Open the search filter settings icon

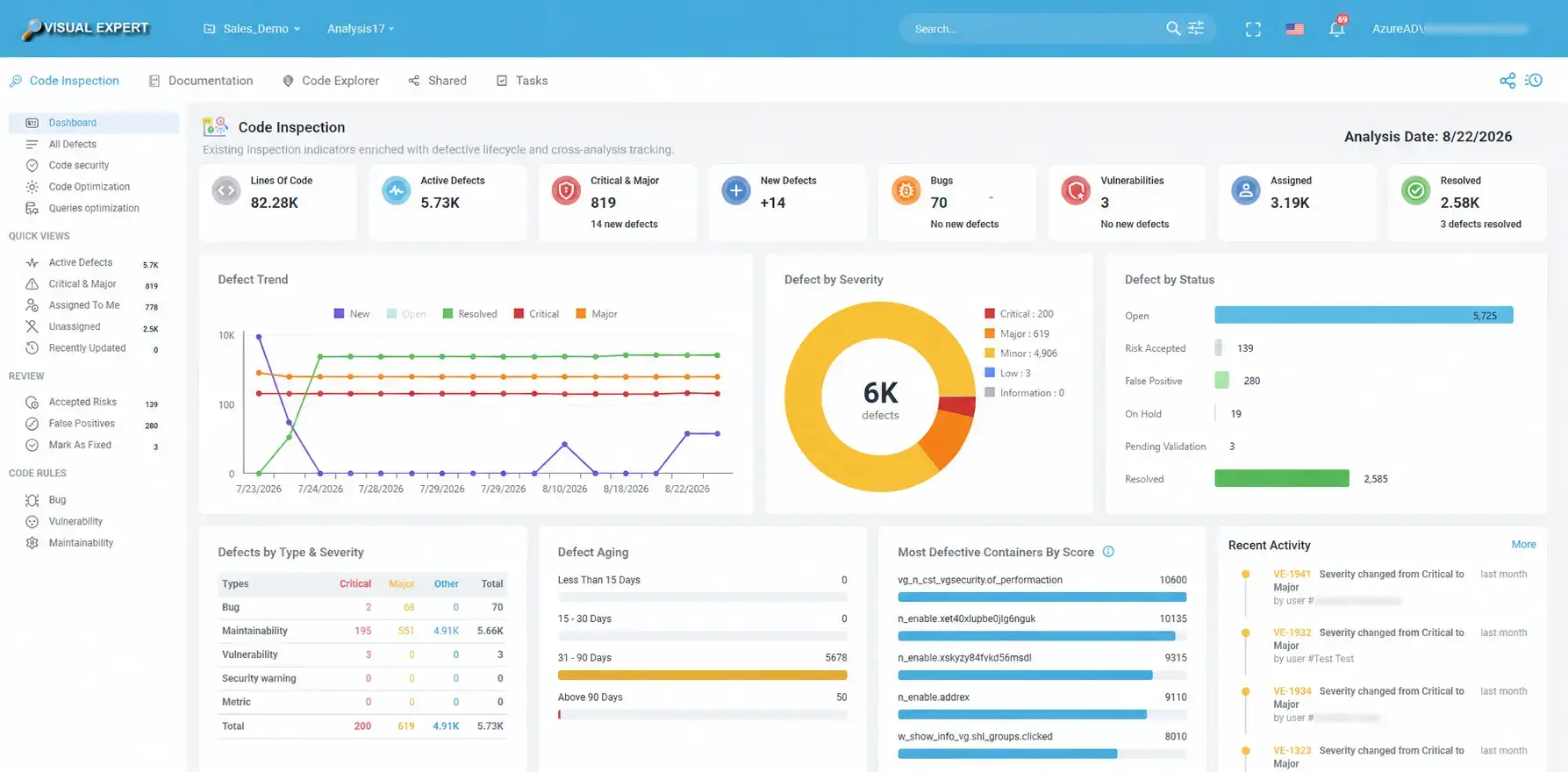1196,28
